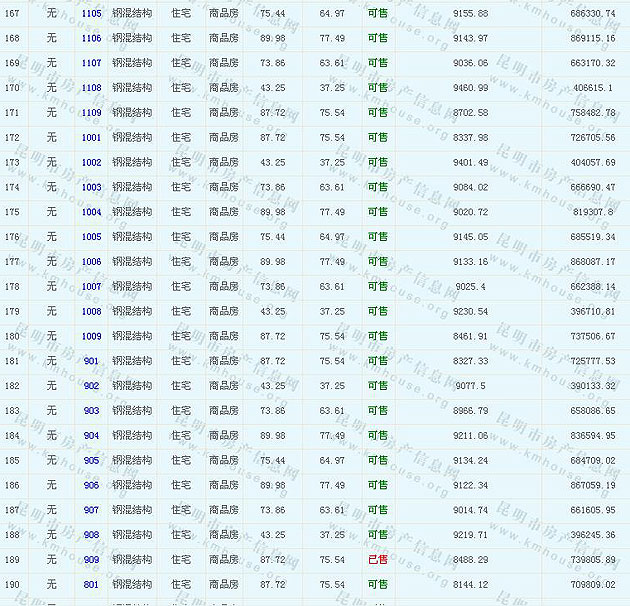Viewport: 630px width, 606px height.
Task: View room 1004 details
Action: tap(91, 212)
